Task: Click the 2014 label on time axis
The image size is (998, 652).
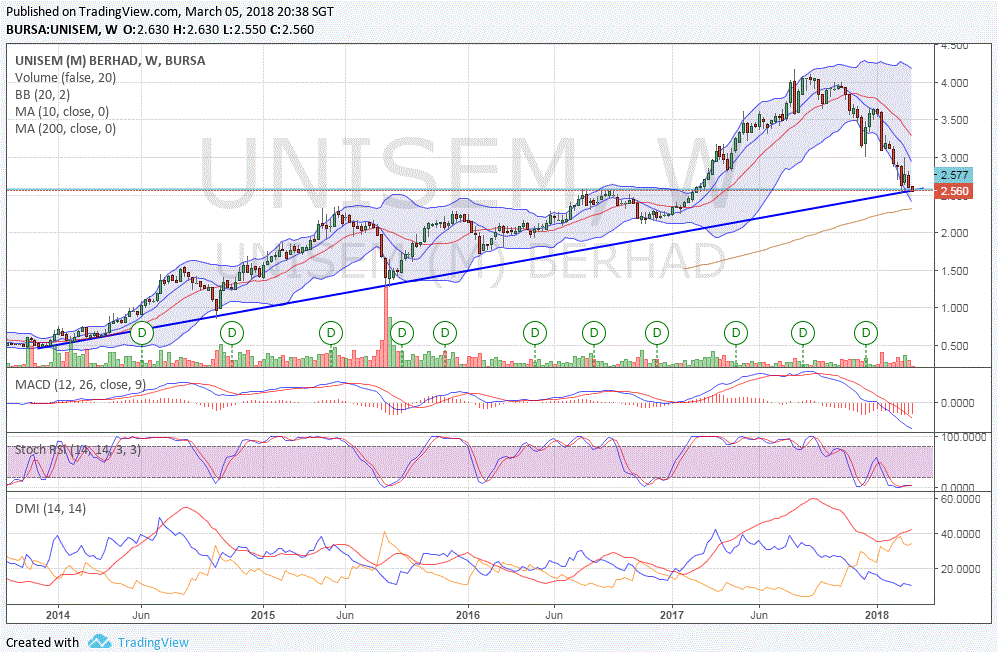Action: [x=58, y=615]
